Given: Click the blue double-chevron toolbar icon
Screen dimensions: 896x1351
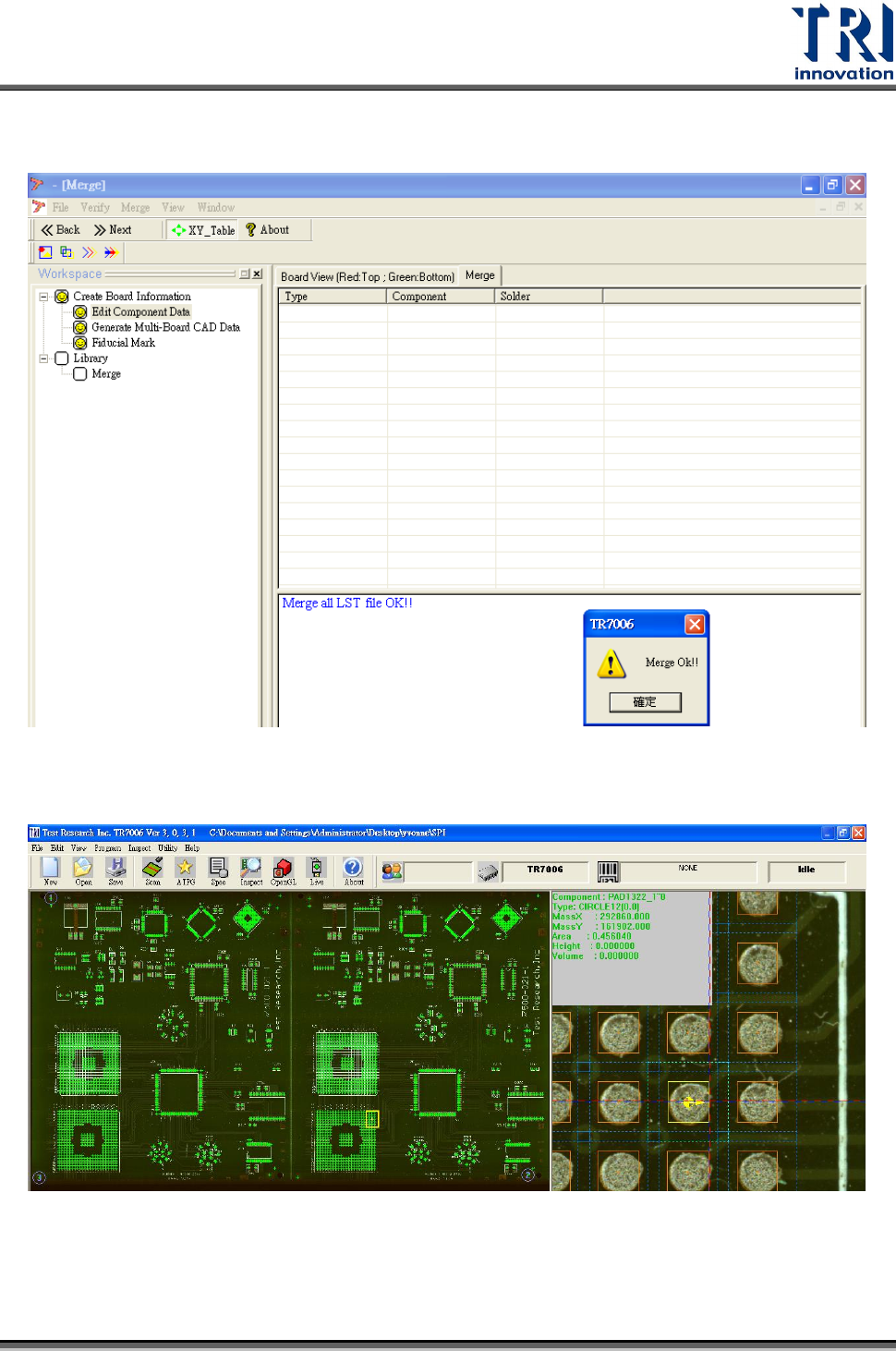Looking at the screenshot, I should tap(88, 252).
